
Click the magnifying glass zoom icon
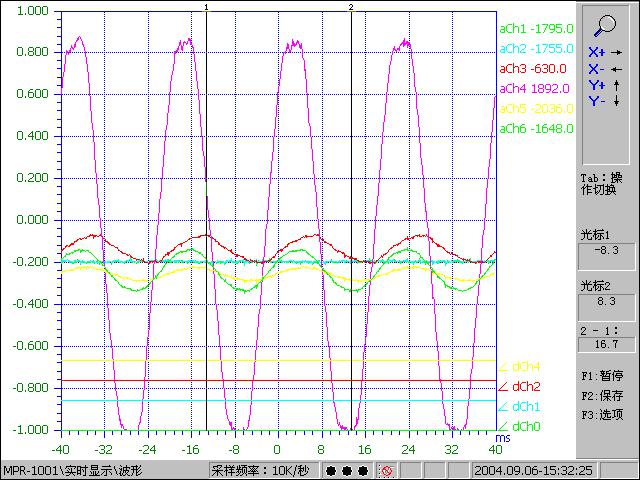(x=606, y=27)
